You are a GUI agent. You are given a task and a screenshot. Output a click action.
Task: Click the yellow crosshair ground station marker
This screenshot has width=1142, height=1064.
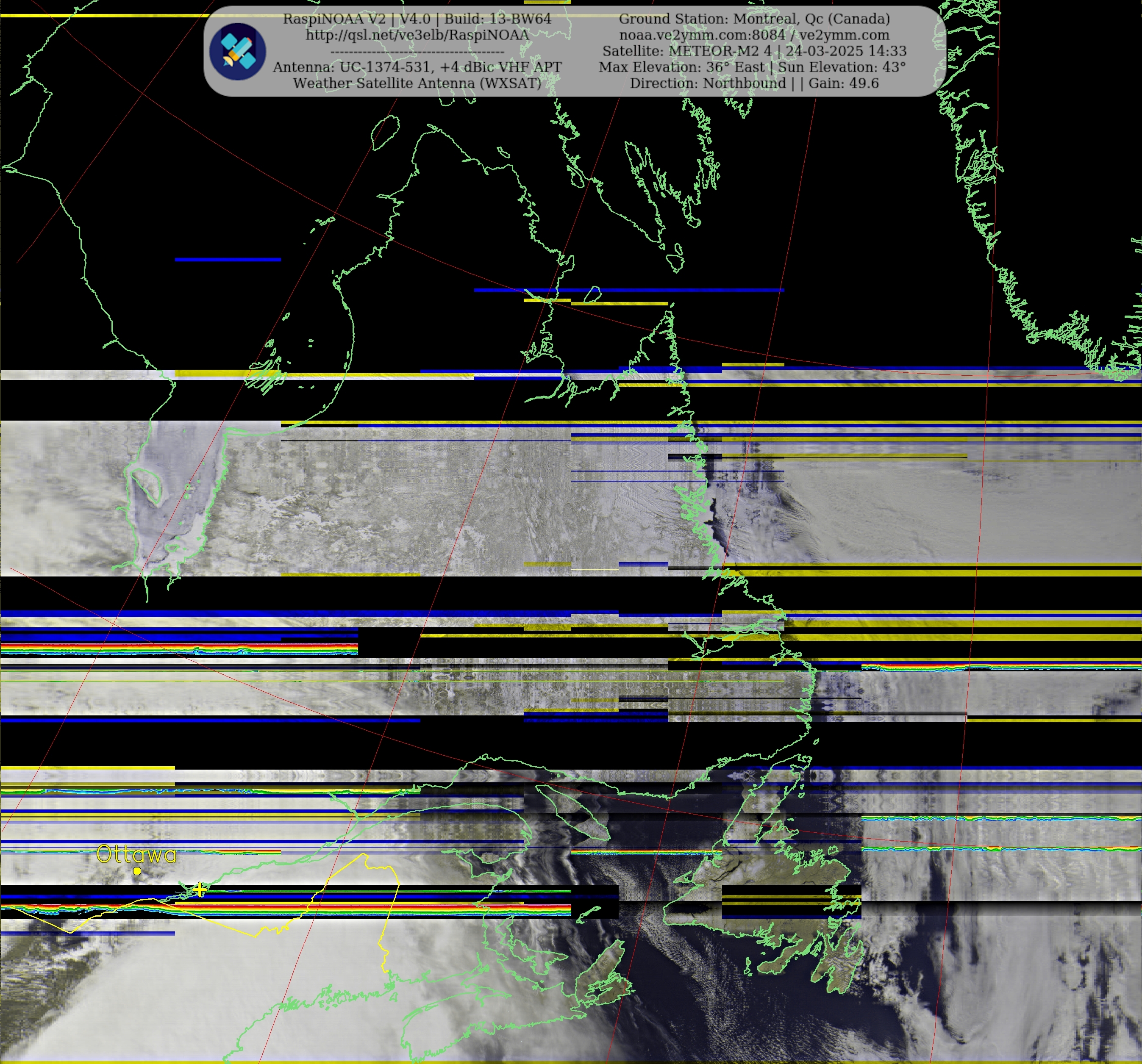[199, 889]
